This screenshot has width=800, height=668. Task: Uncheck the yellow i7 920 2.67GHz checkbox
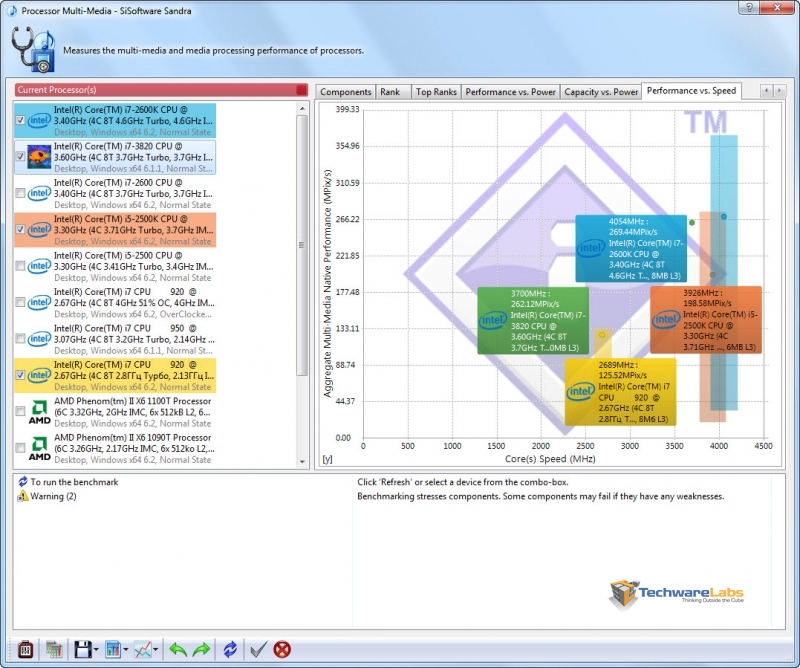click(x=20, y=375)
